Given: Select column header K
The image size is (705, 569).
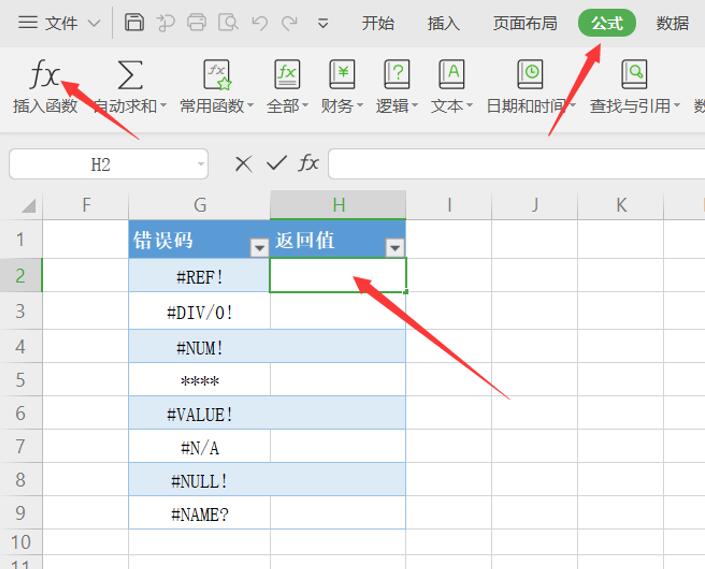Looking at the screenshot, I should [x=620, y=205].
